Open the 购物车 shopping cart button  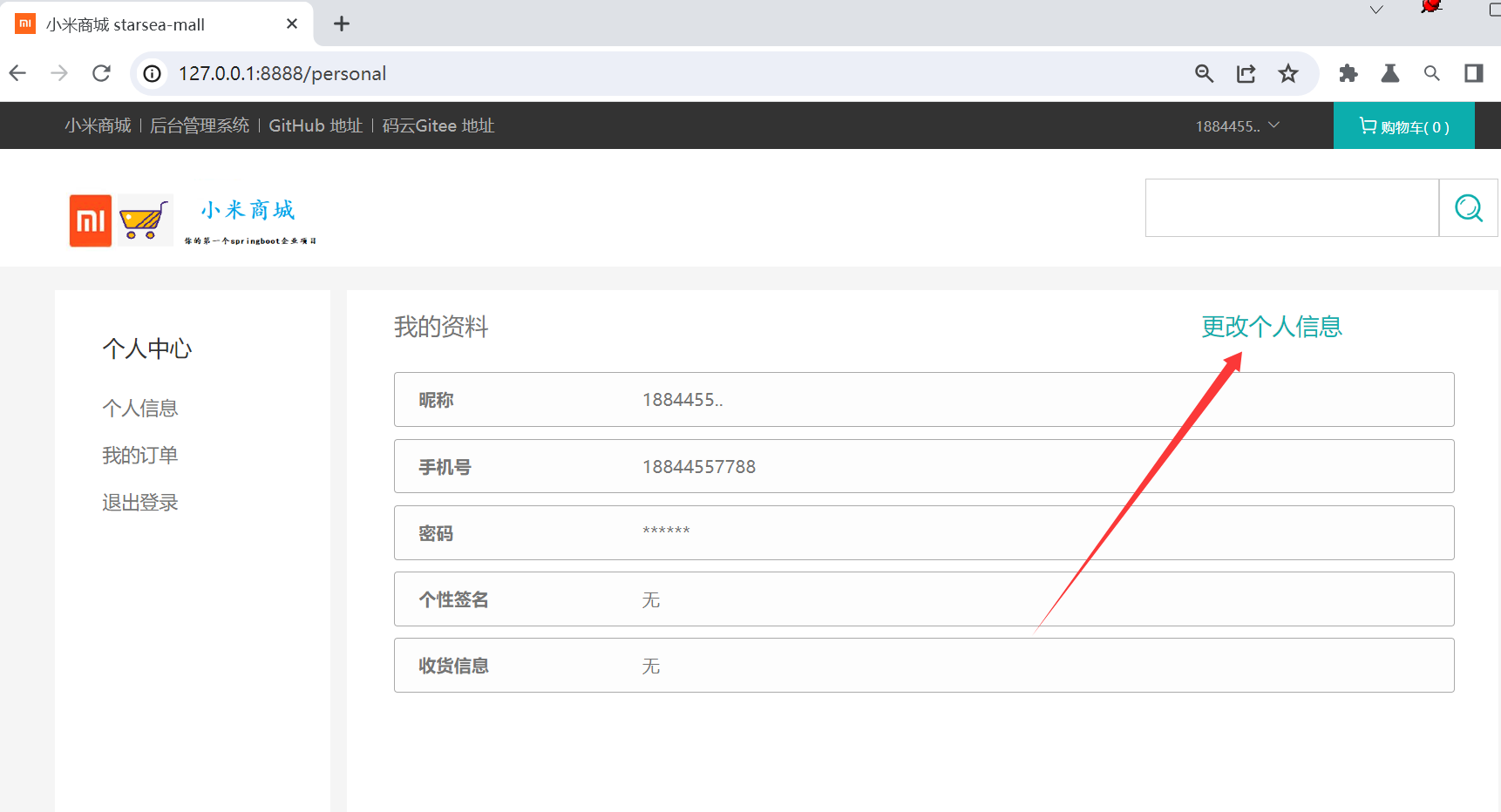coord(1404,126)
